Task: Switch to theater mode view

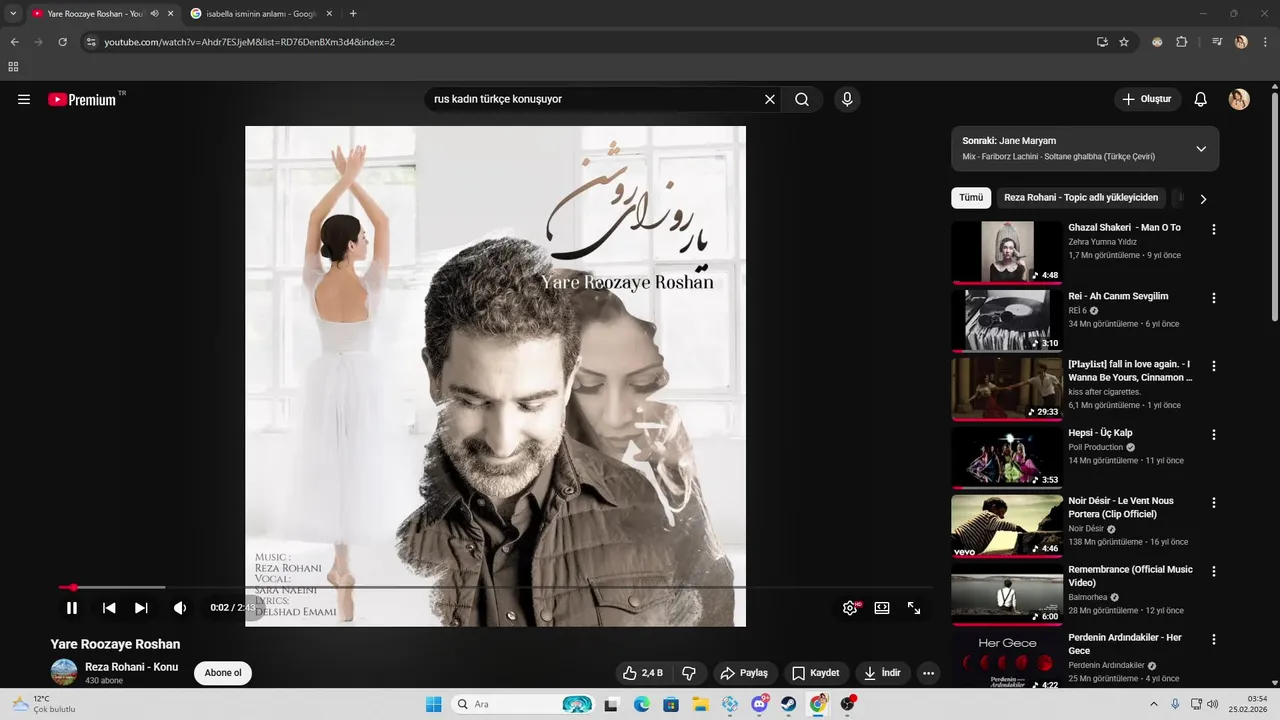Action: coord(882,608)
